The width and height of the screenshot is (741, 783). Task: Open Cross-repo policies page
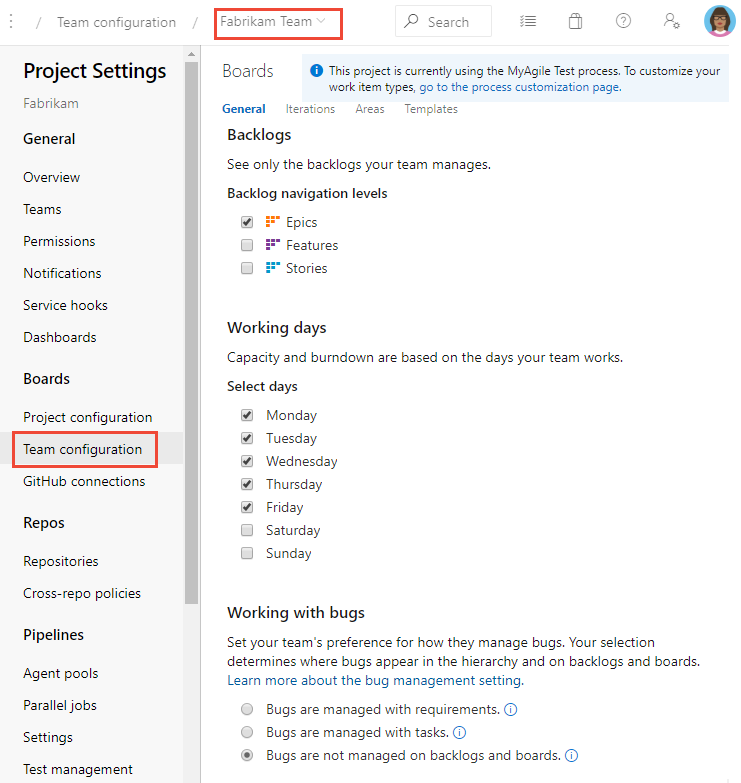[x=82, y=593]
